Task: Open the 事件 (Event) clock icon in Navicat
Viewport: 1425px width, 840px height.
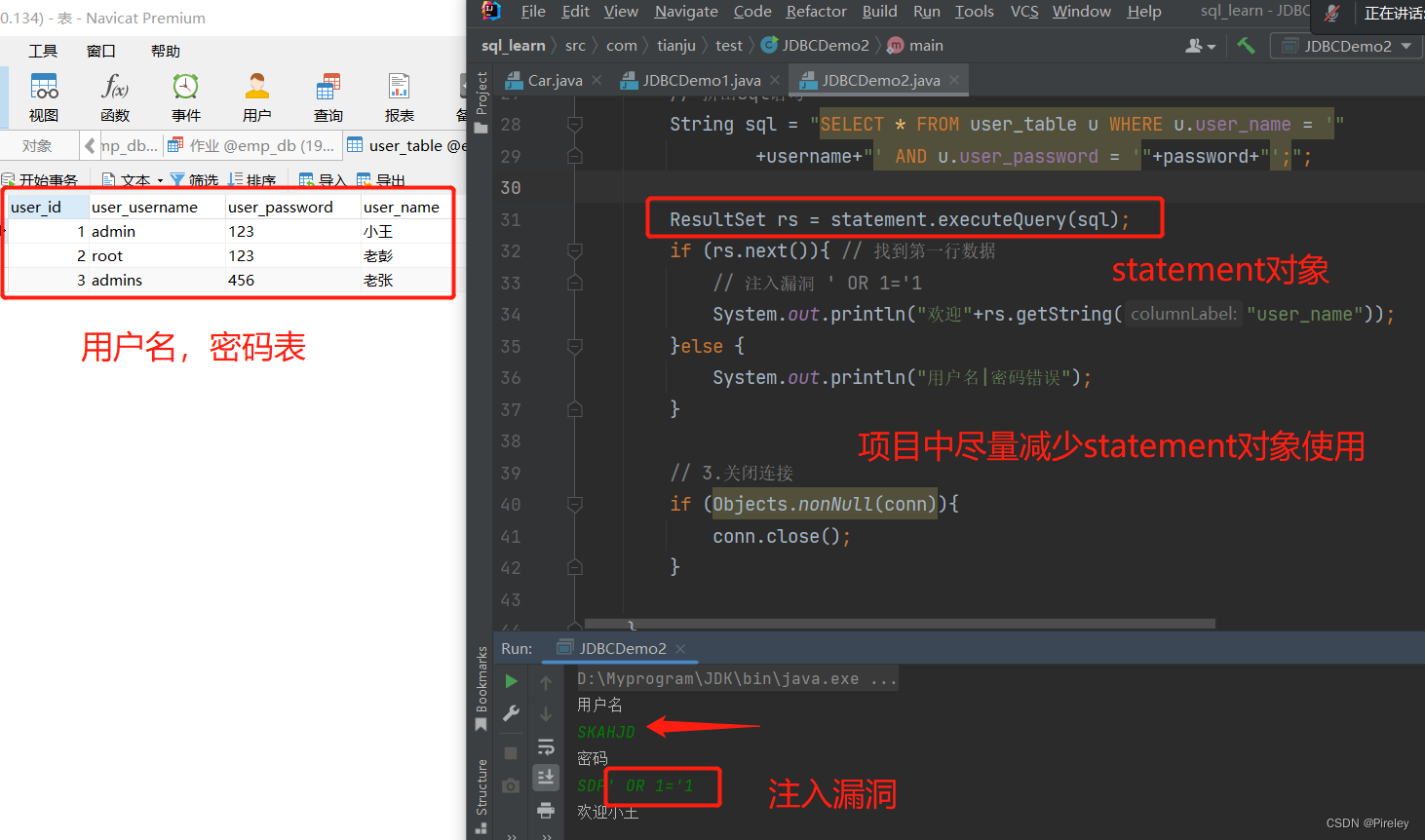Action: pyautogui.click(x=186, y=97)
